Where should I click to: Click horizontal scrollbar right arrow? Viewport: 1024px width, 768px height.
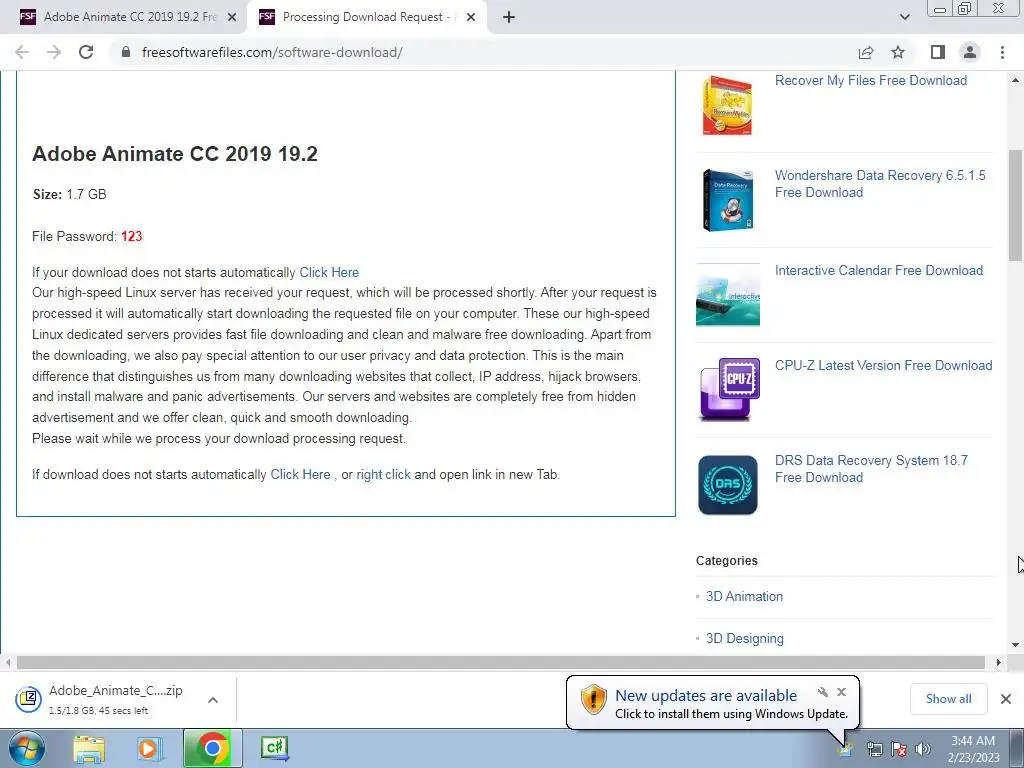[x=999, y=663]
